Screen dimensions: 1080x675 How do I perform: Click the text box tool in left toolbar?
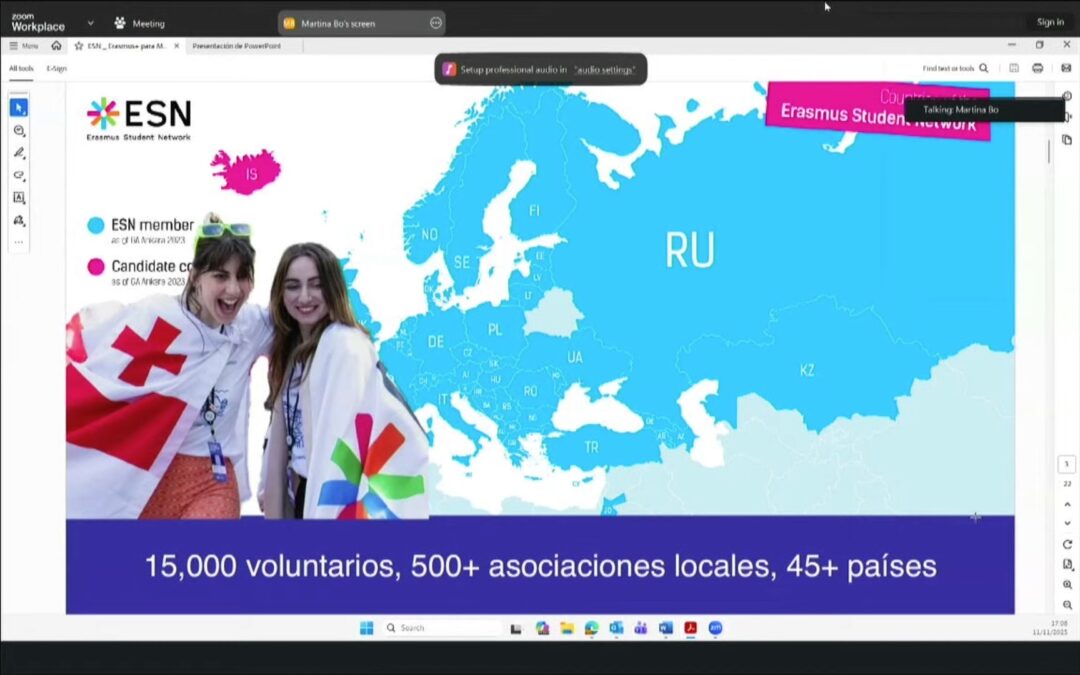point(18,198)
